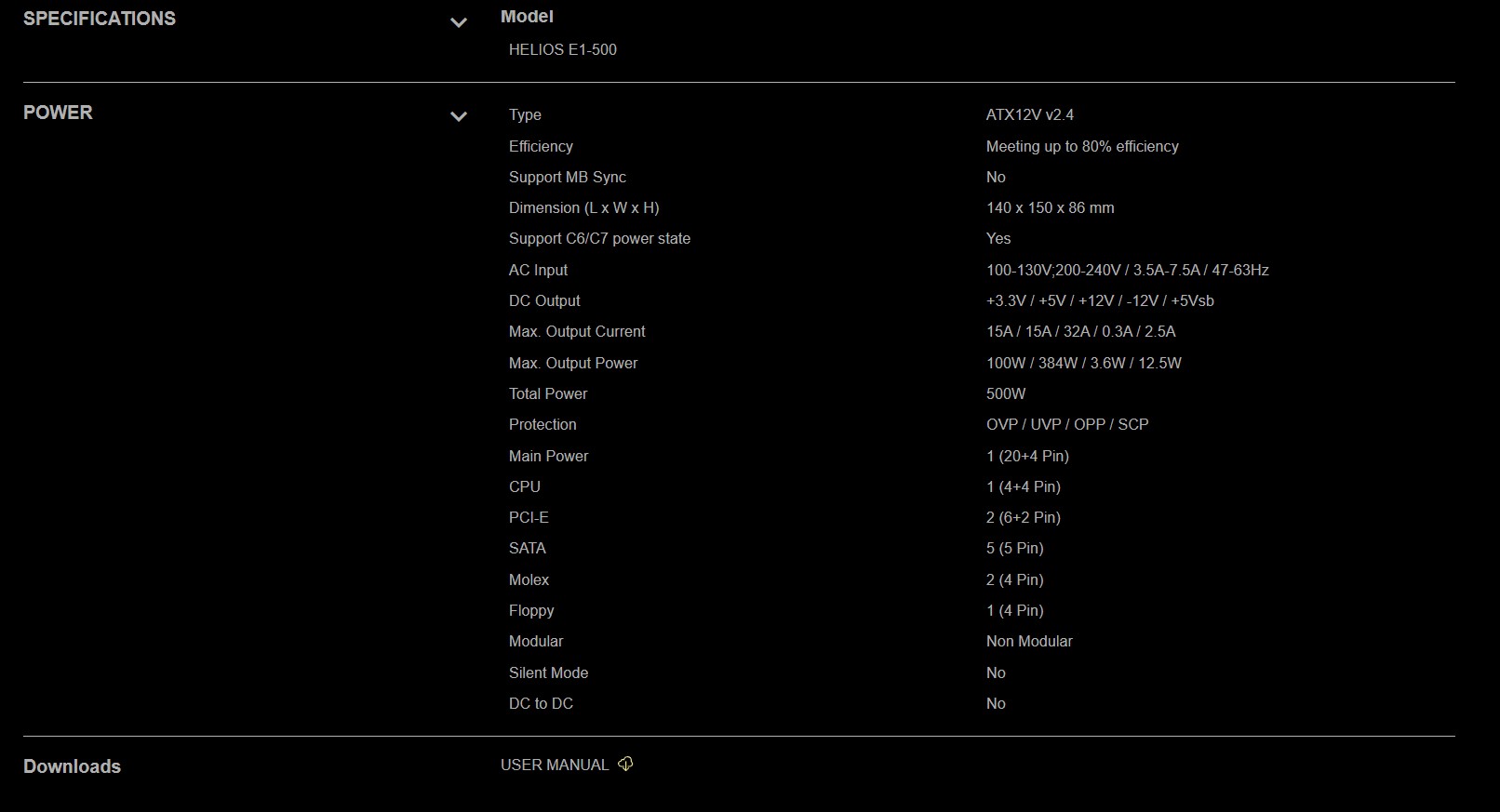The image size is (1500, 812).
Task: Select the No value for Silent Mode
Action: (x=996, y=672)
